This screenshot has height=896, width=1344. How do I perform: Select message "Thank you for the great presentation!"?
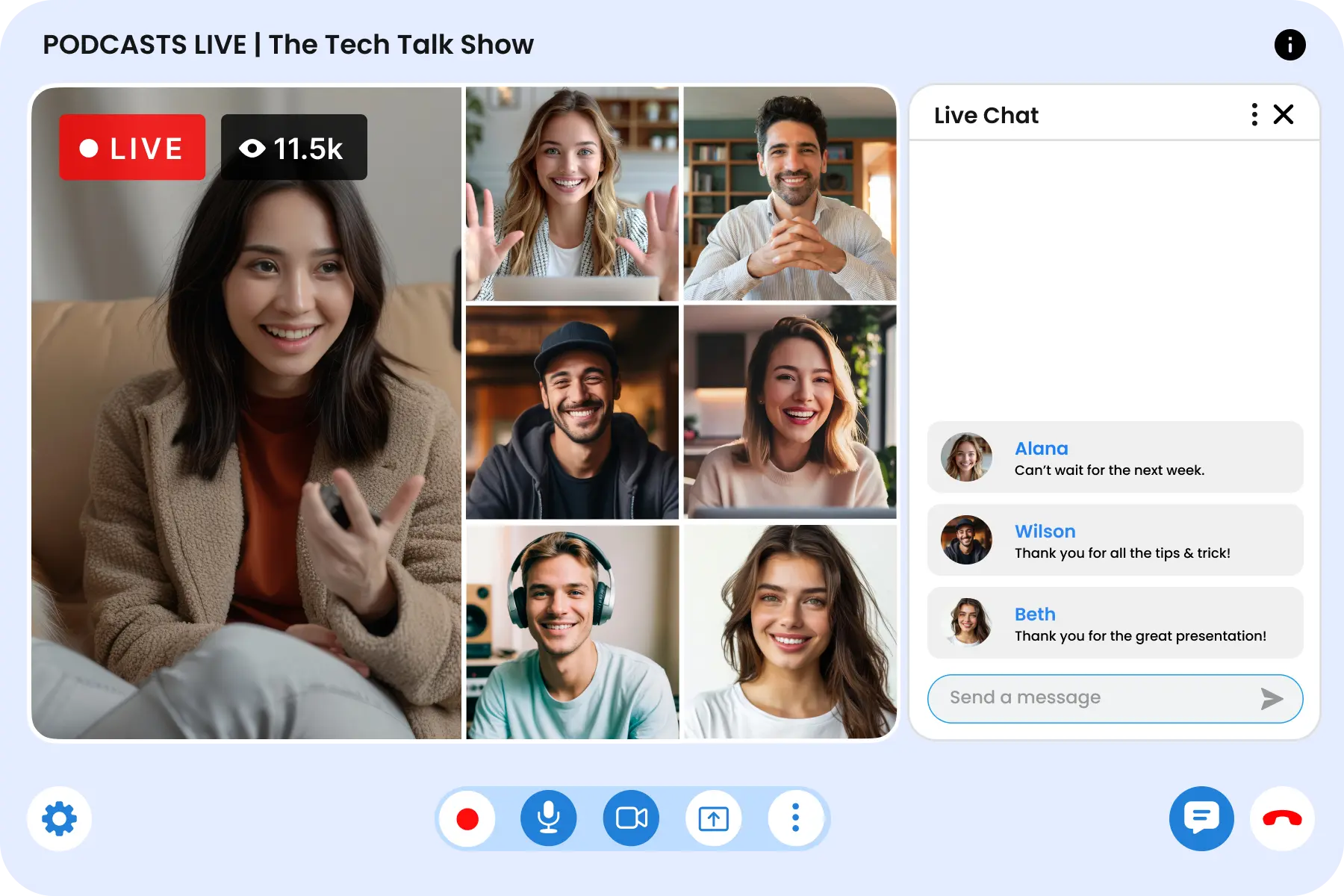pyautogui.click(x=1140, y=636)
